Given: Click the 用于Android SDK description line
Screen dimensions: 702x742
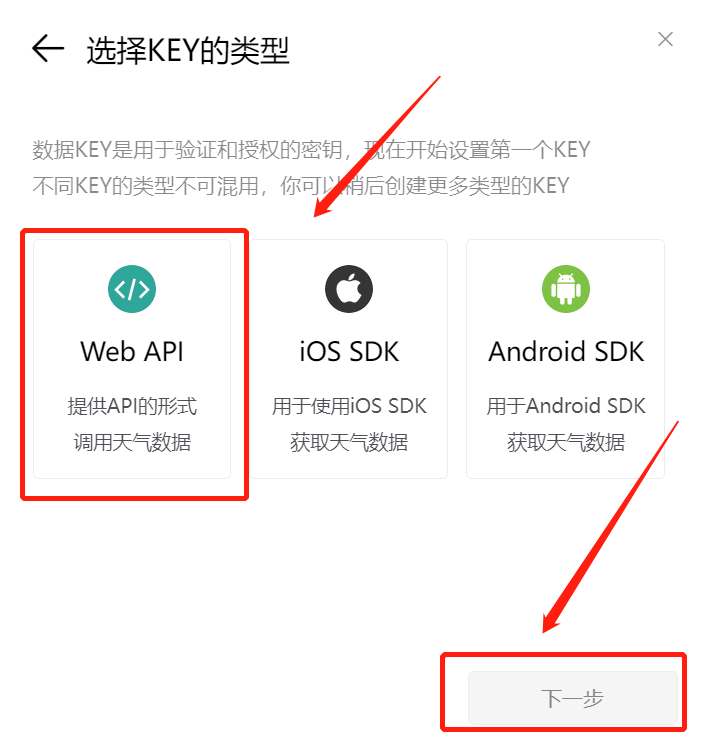Looking at the screenshot, I should (x=566, y=406).
